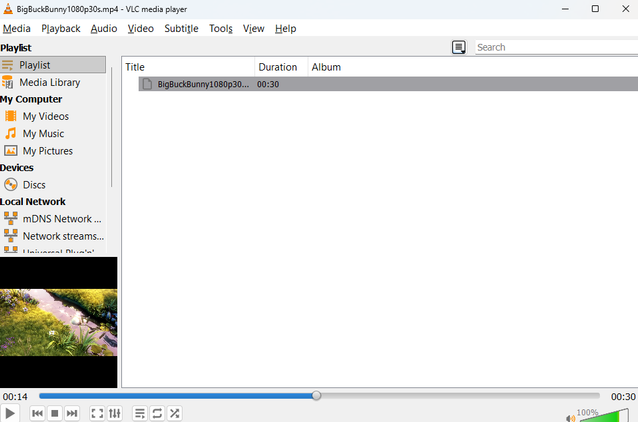Open the Subtitle menu
Viewport: 638px width, 422px height.
pyautogui.click(x=181, y=28)
